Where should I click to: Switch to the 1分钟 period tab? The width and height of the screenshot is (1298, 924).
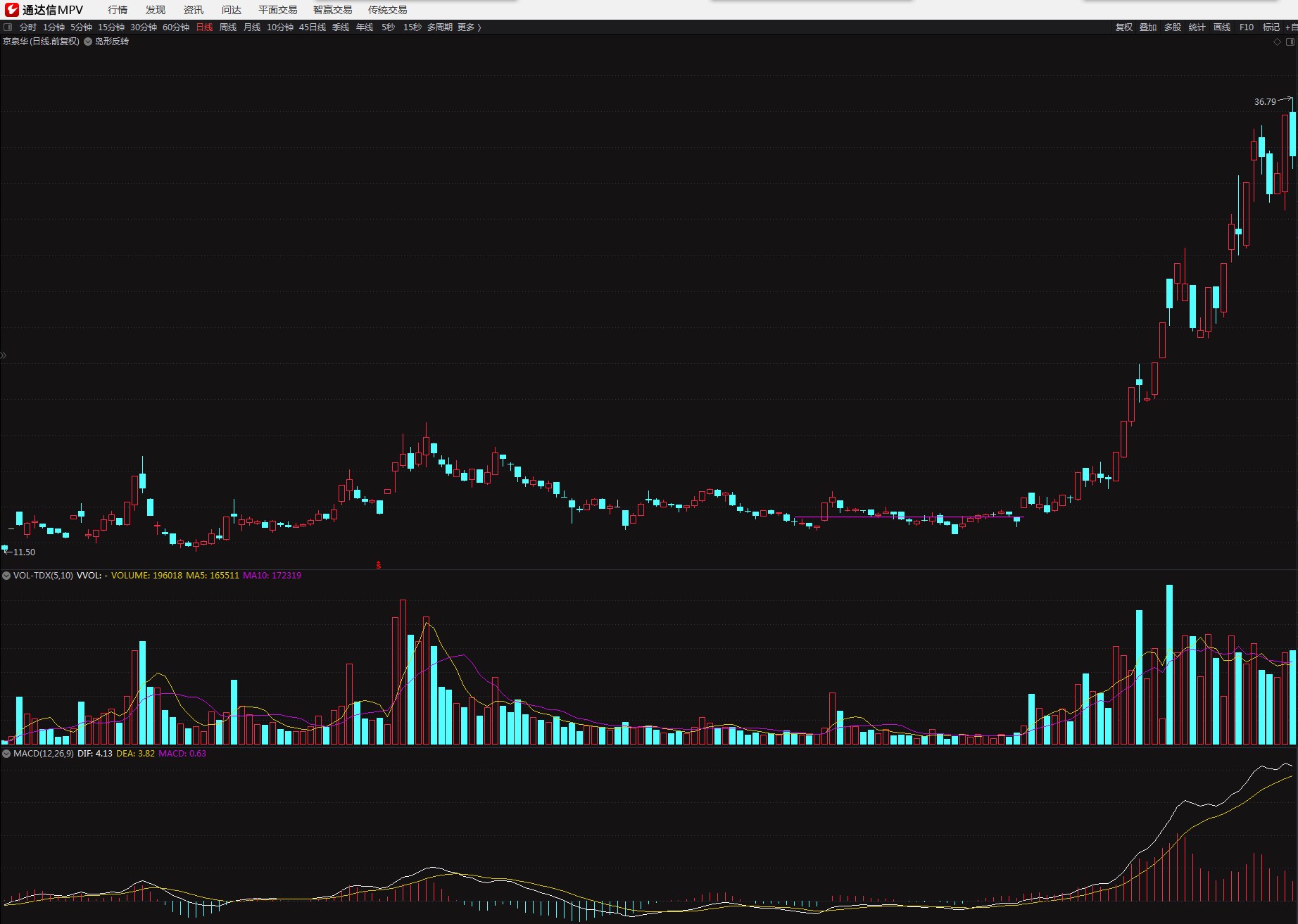(x=53, y=27)
